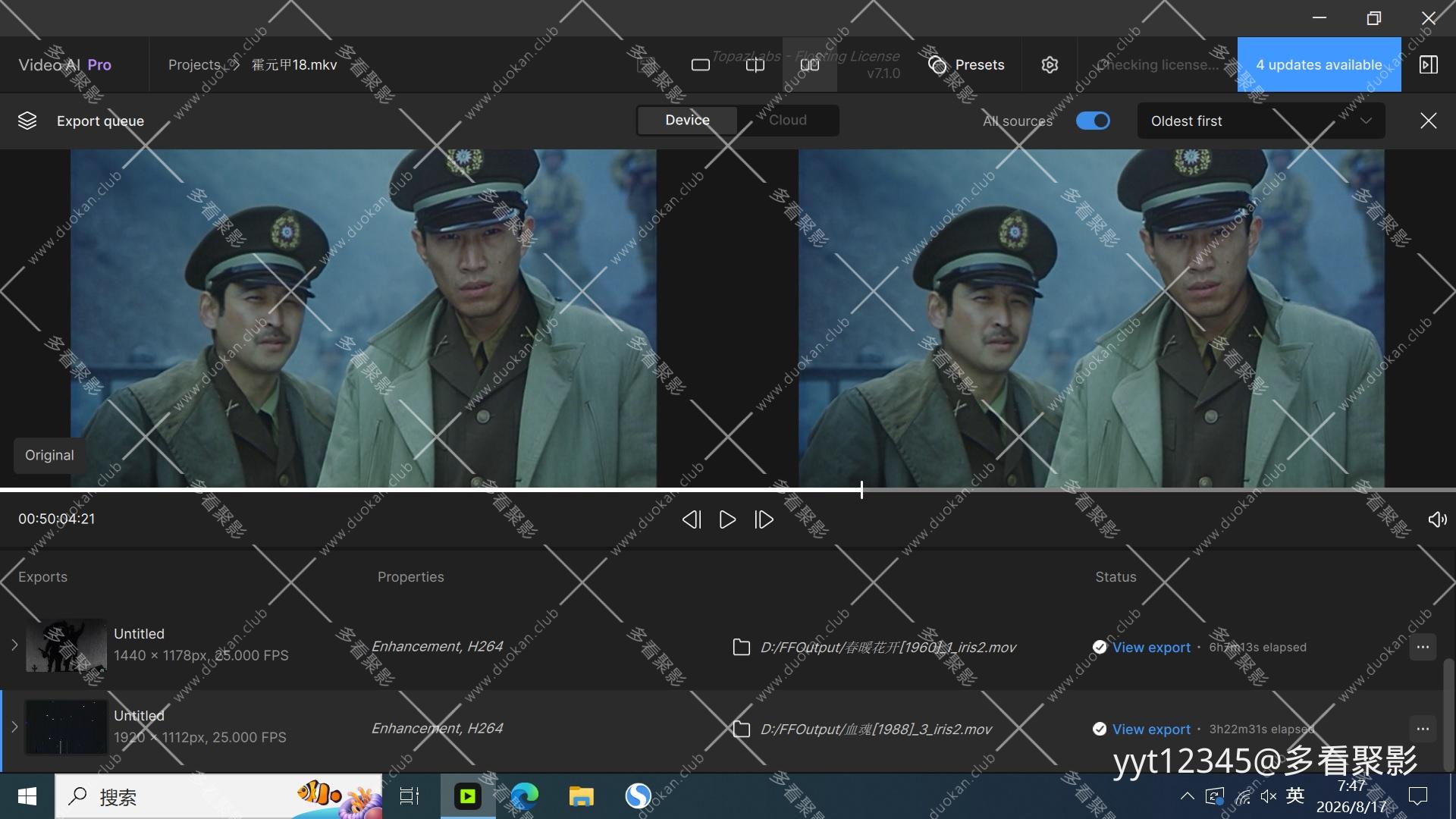The width and height of the screenshot is (1456, 819).
Task: Click the 3h22m31s elapsed status text
Action: (x=1262, y=730)
